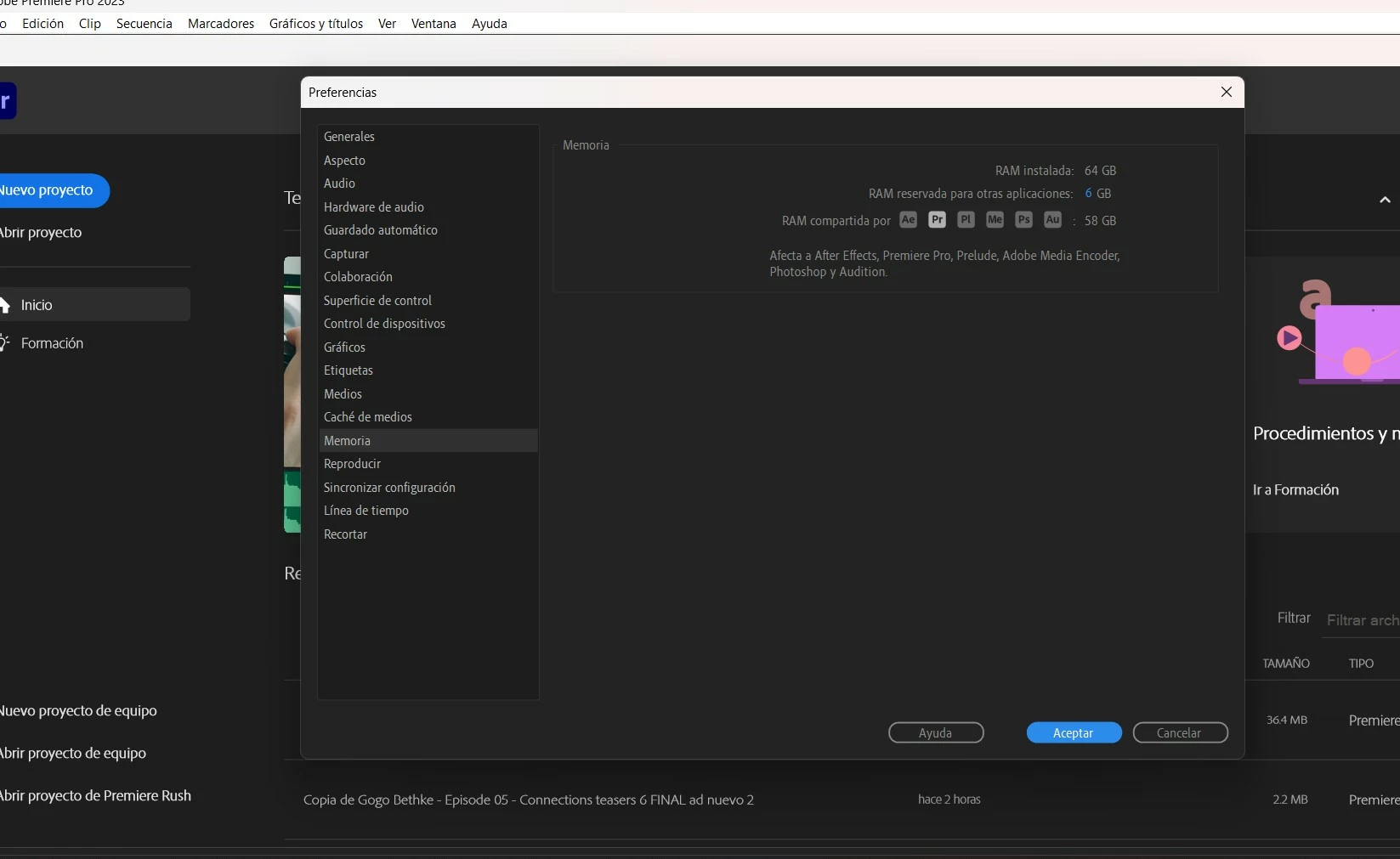Open the Gráficos y títulos menu

click(x=316, y=24)
